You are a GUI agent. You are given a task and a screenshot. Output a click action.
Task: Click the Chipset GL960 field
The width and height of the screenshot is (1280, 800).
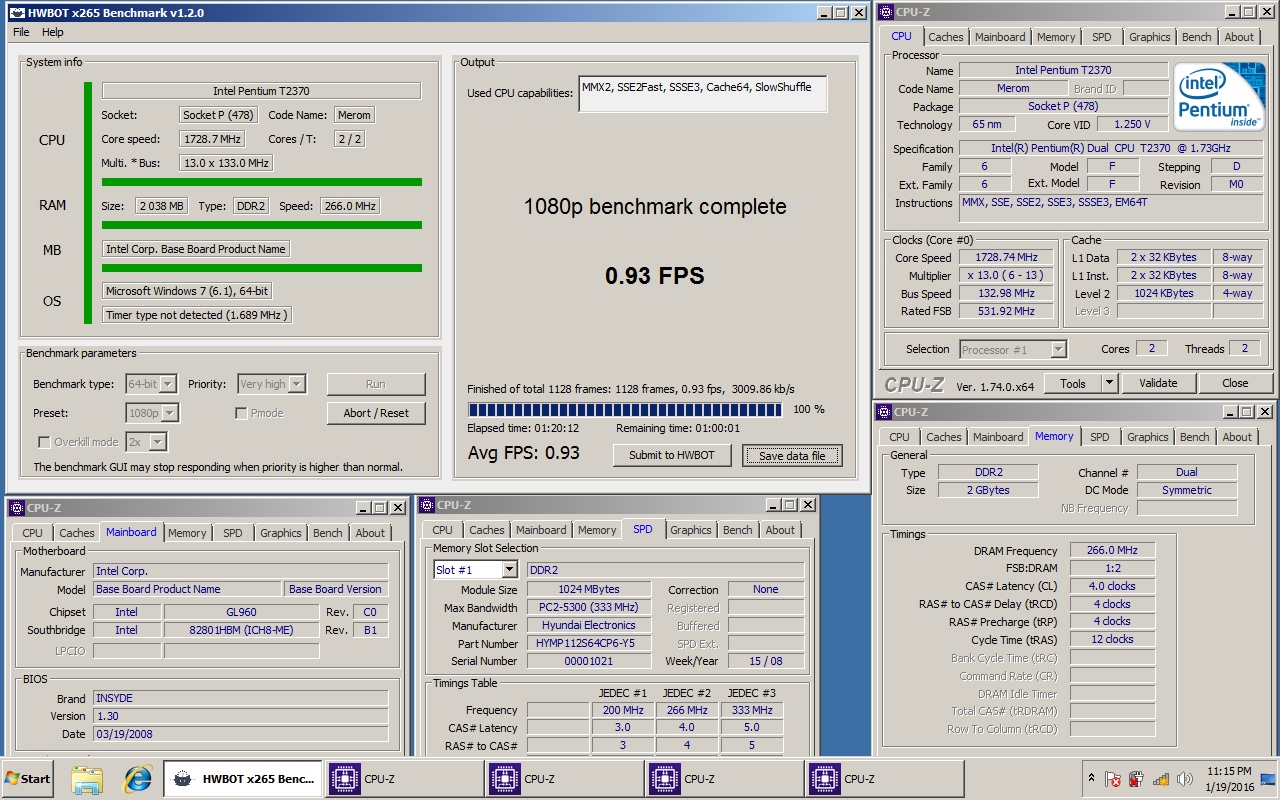241,612
